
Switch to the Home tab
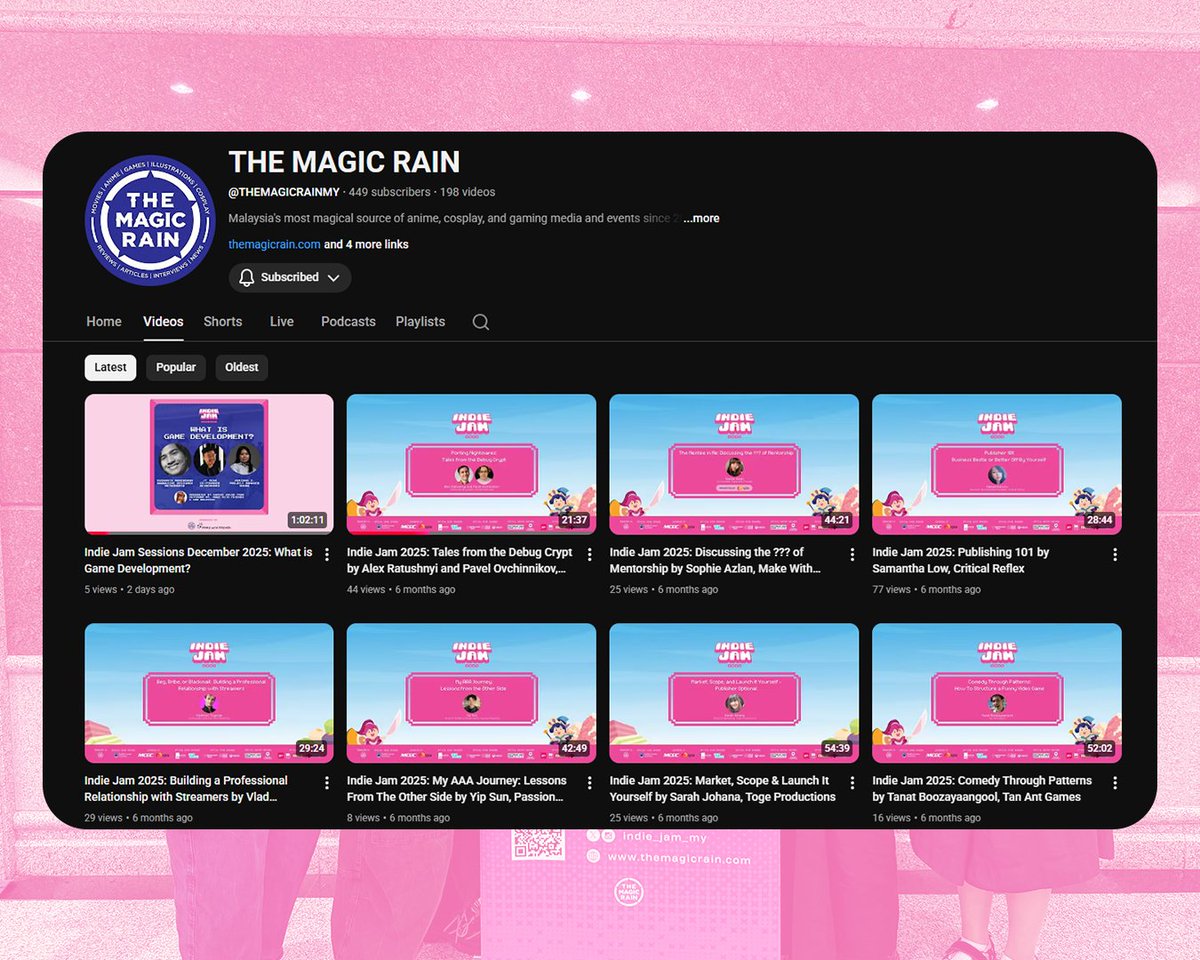(x=104, y=321)
